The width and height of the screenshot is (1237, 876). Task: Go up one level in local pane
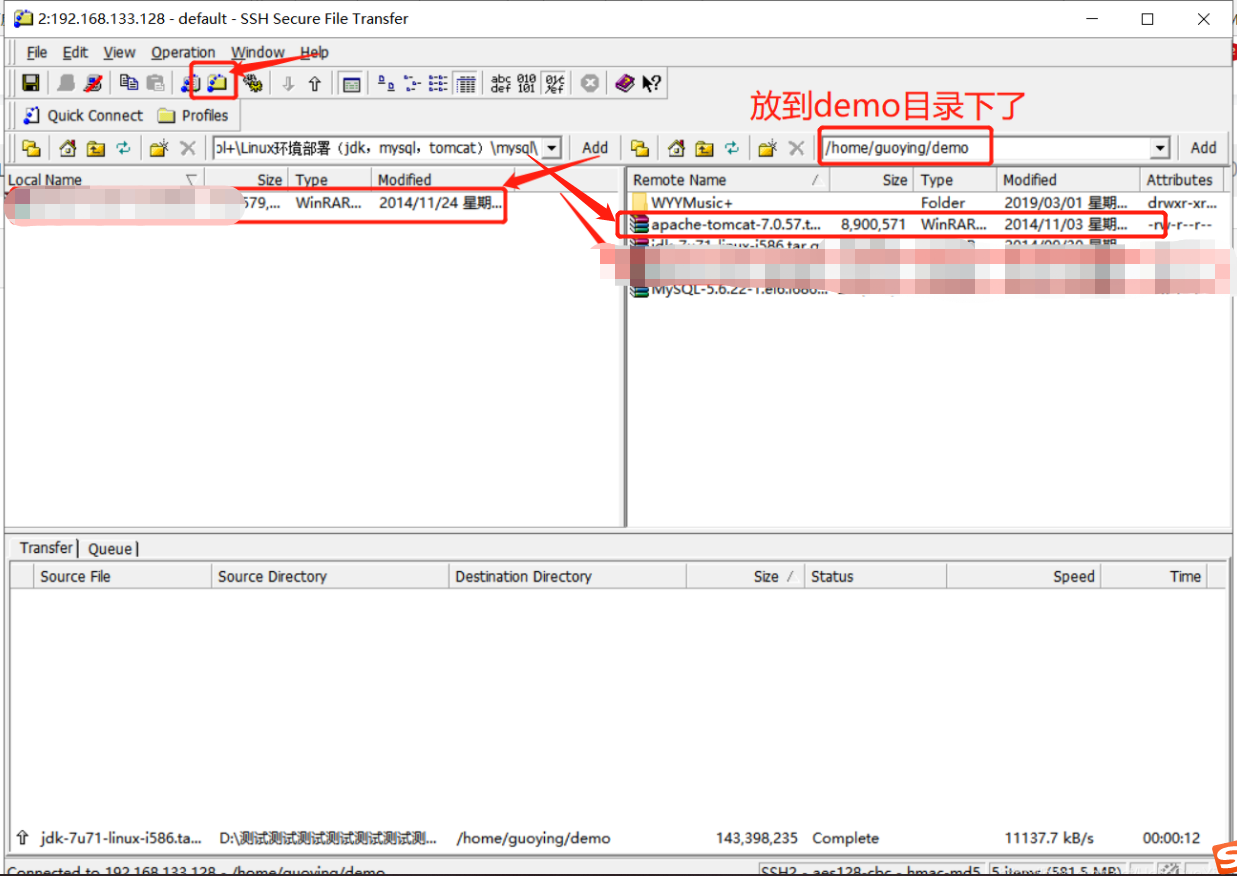[x=96, y=148]
